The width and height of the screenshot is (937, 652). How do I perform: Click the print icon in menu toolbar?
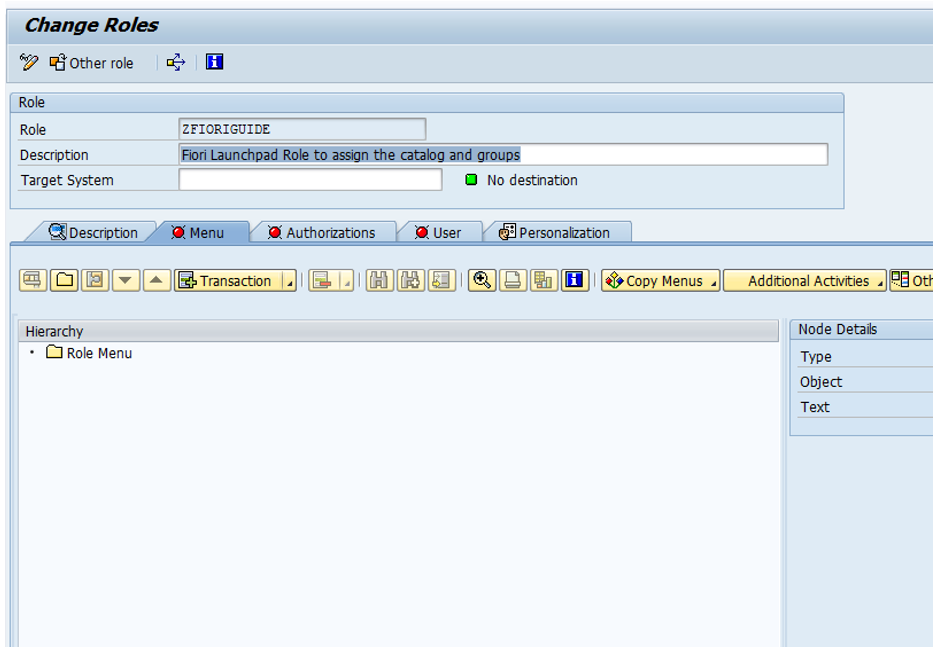tap(513, 281)
